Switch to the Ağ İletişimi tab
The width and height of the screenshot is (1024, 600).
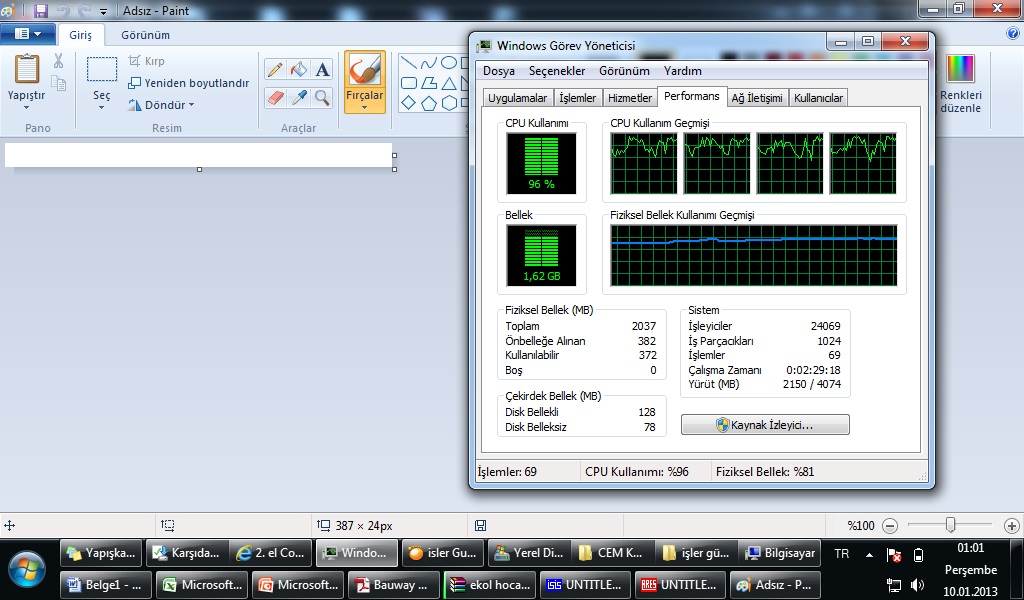coord(757,98)
